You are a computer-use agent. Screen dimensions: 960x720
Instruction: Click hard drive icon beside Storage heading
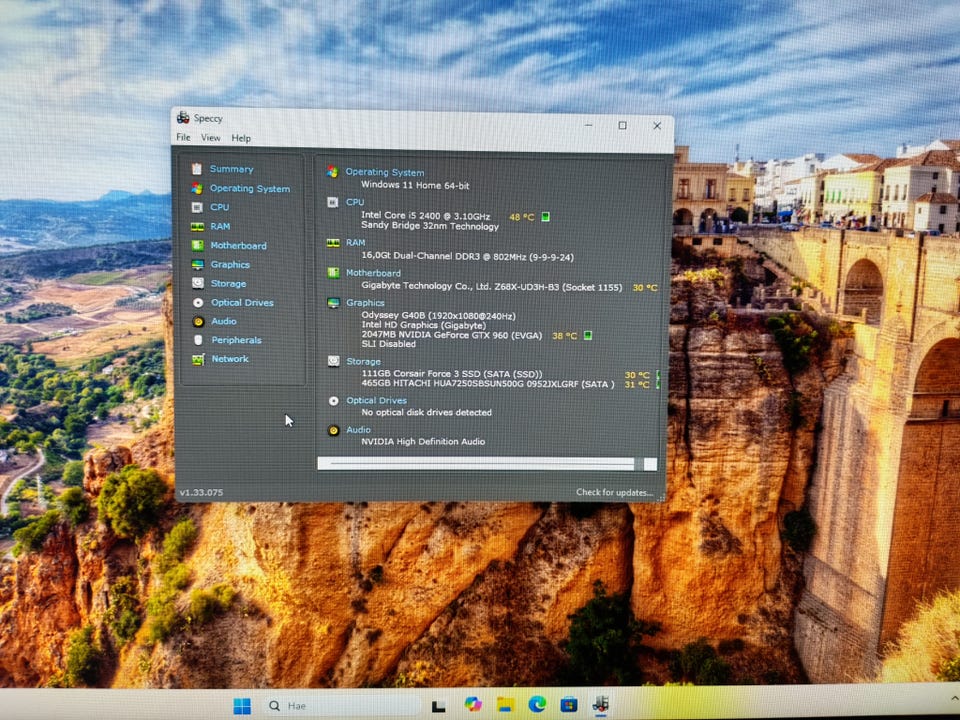(333, 361)
